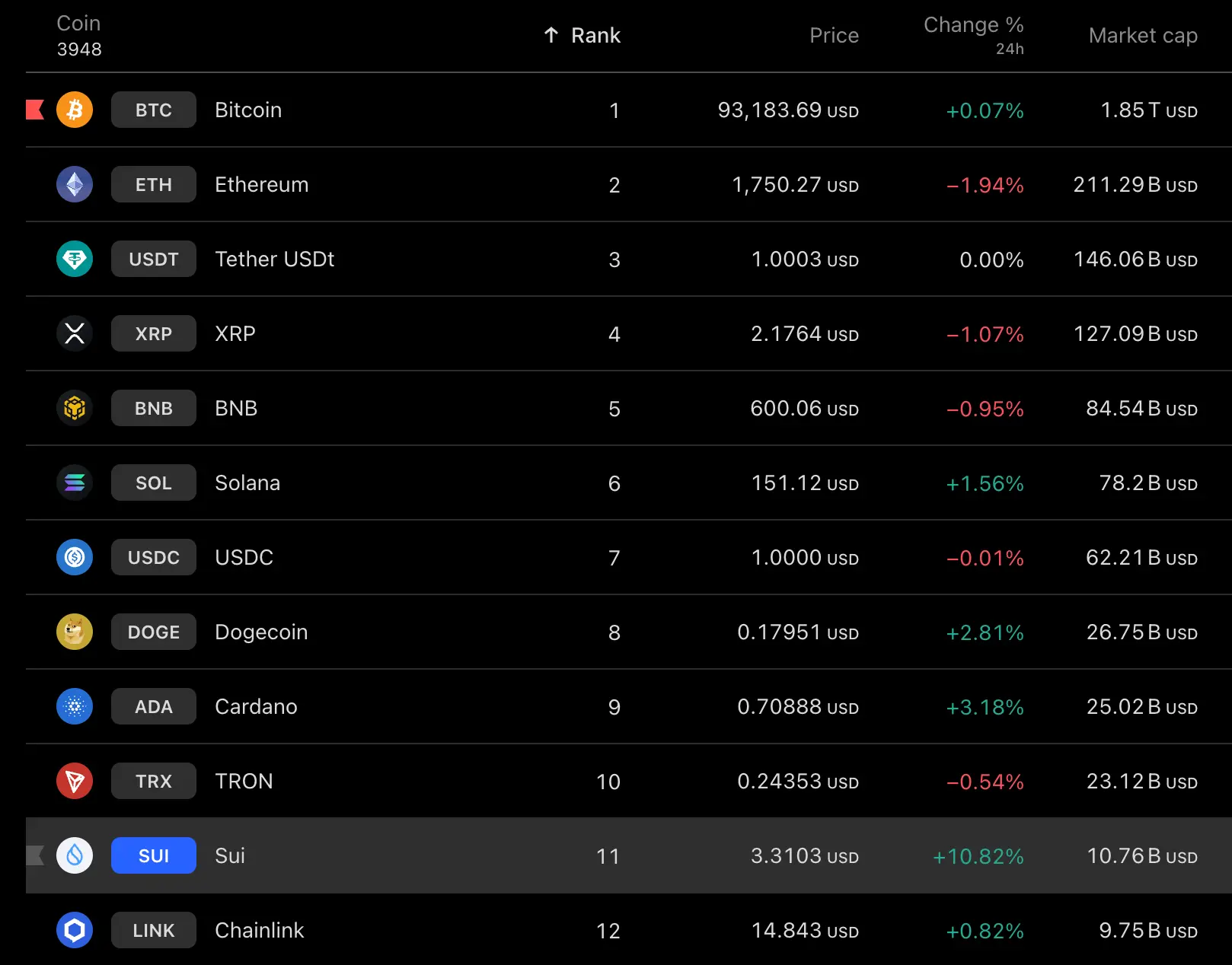
Task: Open the Sui coin name
Action: pyautogui.click(x=230, y=855)
